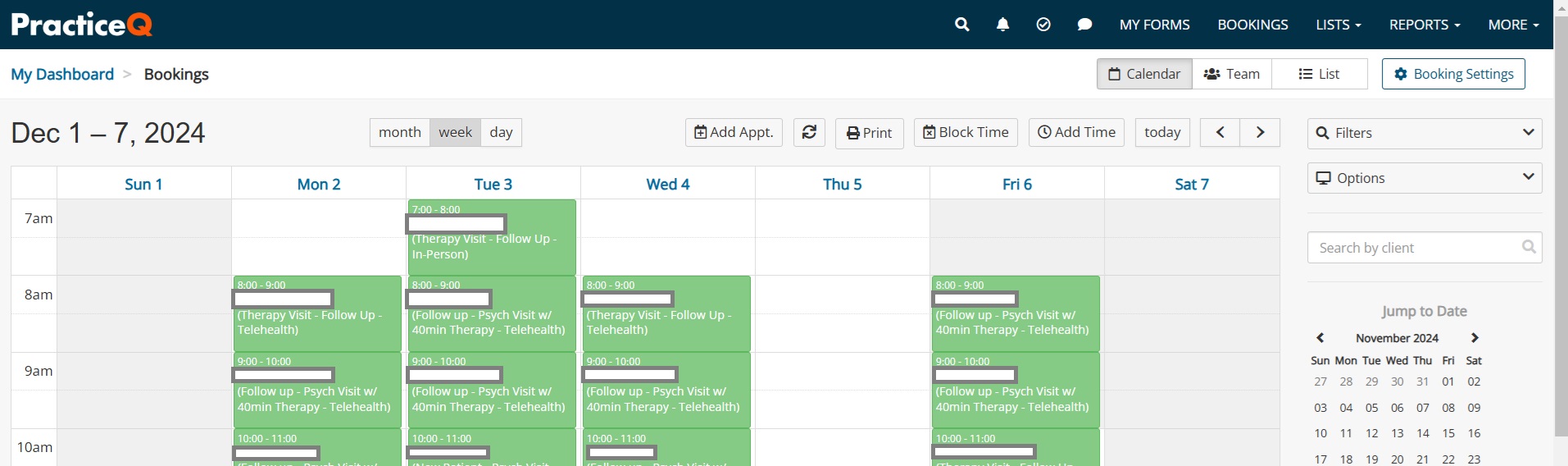Switch calendar to day view
This screenshot has width=1568, height=466.
click(x=501, y=132)
